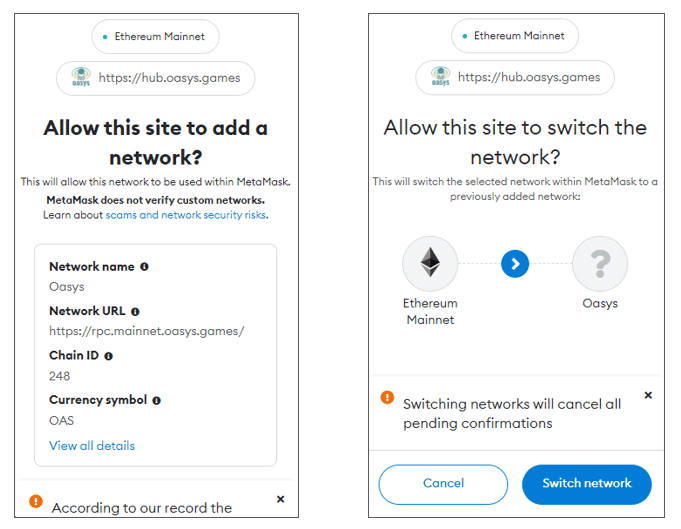This screenshot has height=529, width=681.
Task: Click orange warning icon in left panel
Action: click(x=36, y=501)
